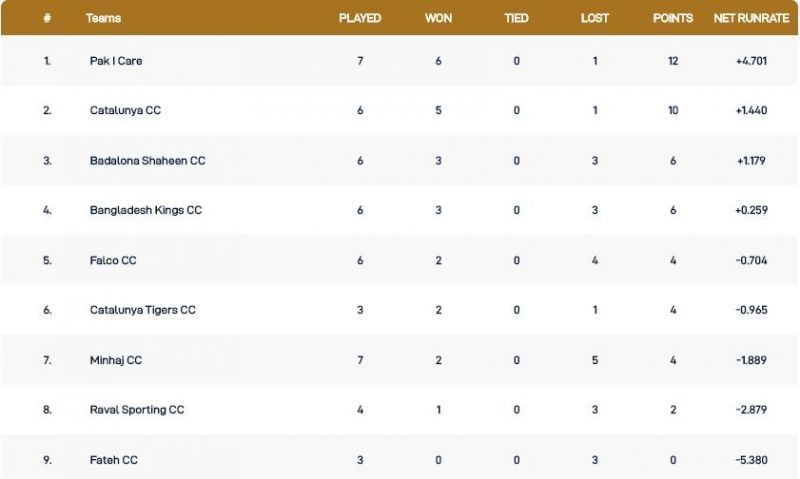Open the Falco CC team row
800x479 pixels.
(113, 261)
